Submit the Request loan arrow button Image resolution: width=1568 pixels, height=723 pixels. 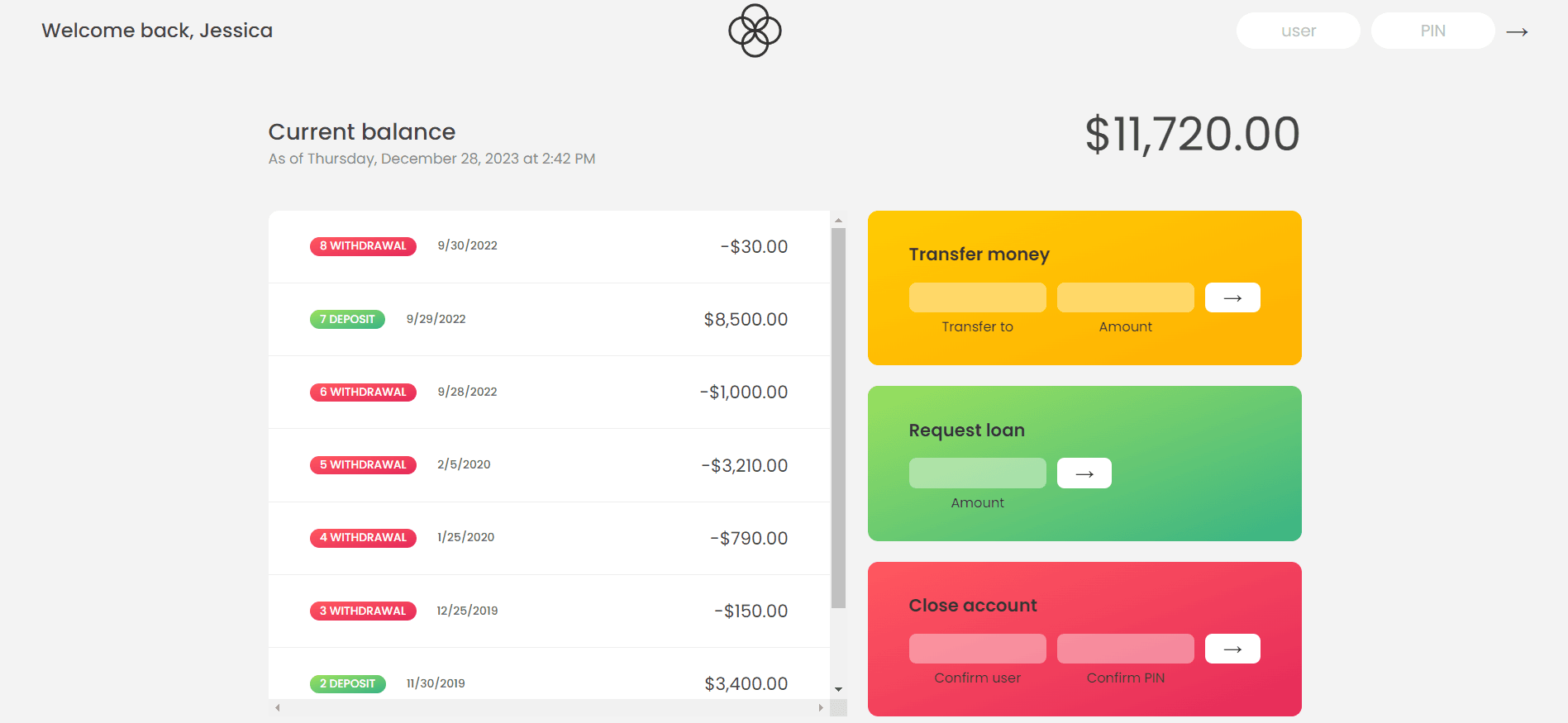click(x=1084, y=473)
